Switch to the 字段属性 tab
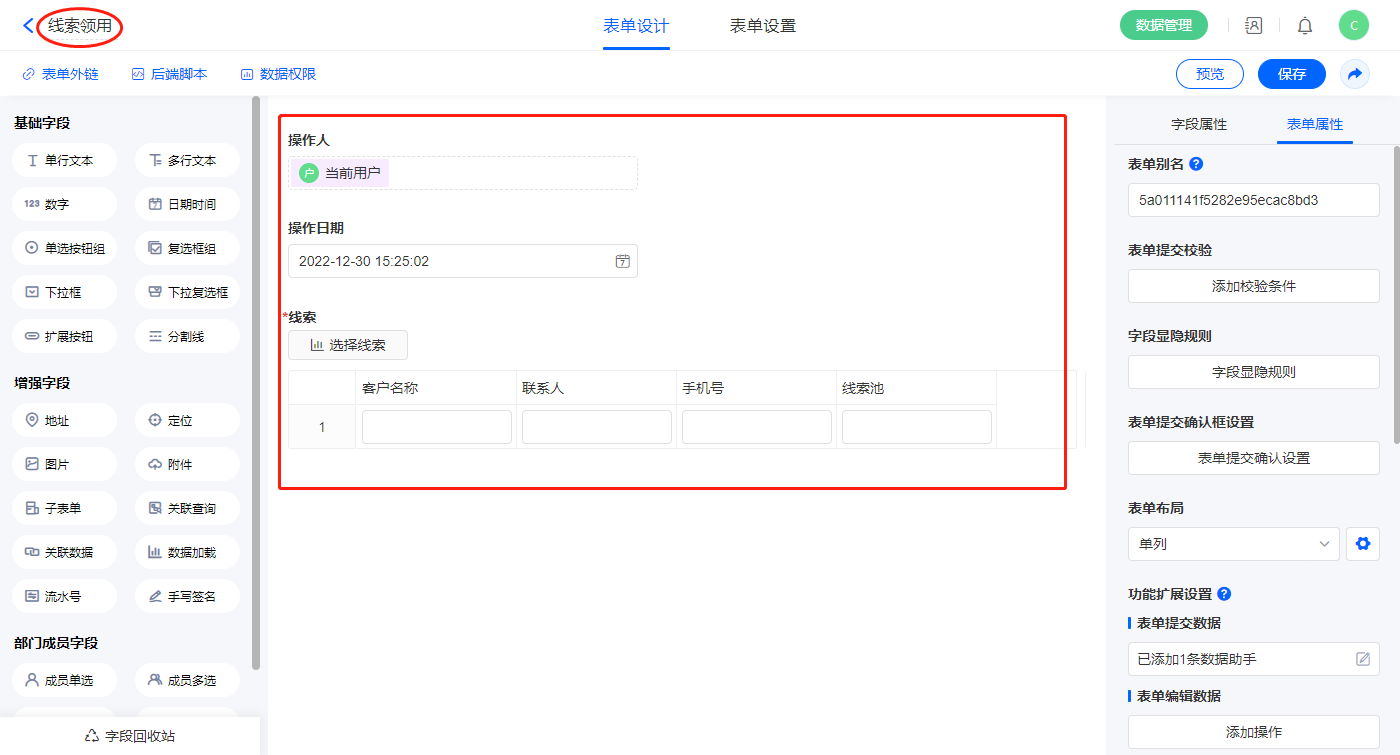The height and width of the screenshot is (755, 1400). (1198, 124)
